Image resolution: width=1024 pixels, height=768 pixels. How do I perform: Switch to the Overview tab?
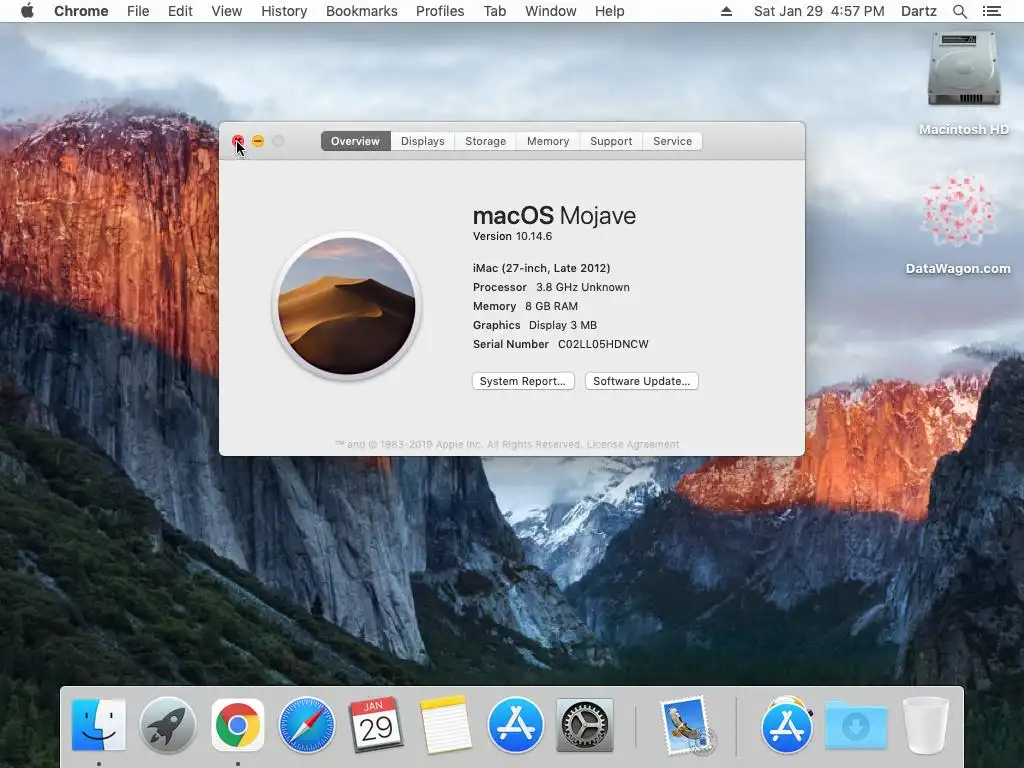[355, 141]
